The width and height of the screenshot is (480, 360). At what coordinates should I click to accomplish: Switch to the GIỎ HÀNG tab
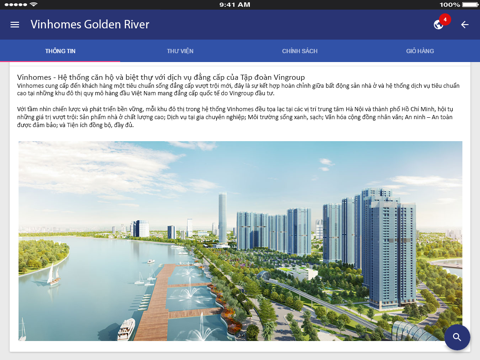pyautogui.click(x=420, y=51)
